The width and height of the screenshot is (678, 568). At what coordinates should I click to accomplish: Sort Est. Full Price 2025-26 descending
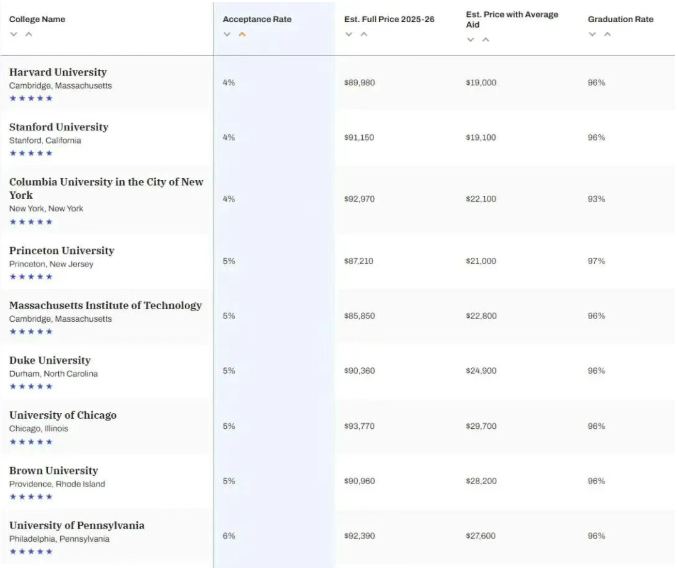[x=349, y=34]
